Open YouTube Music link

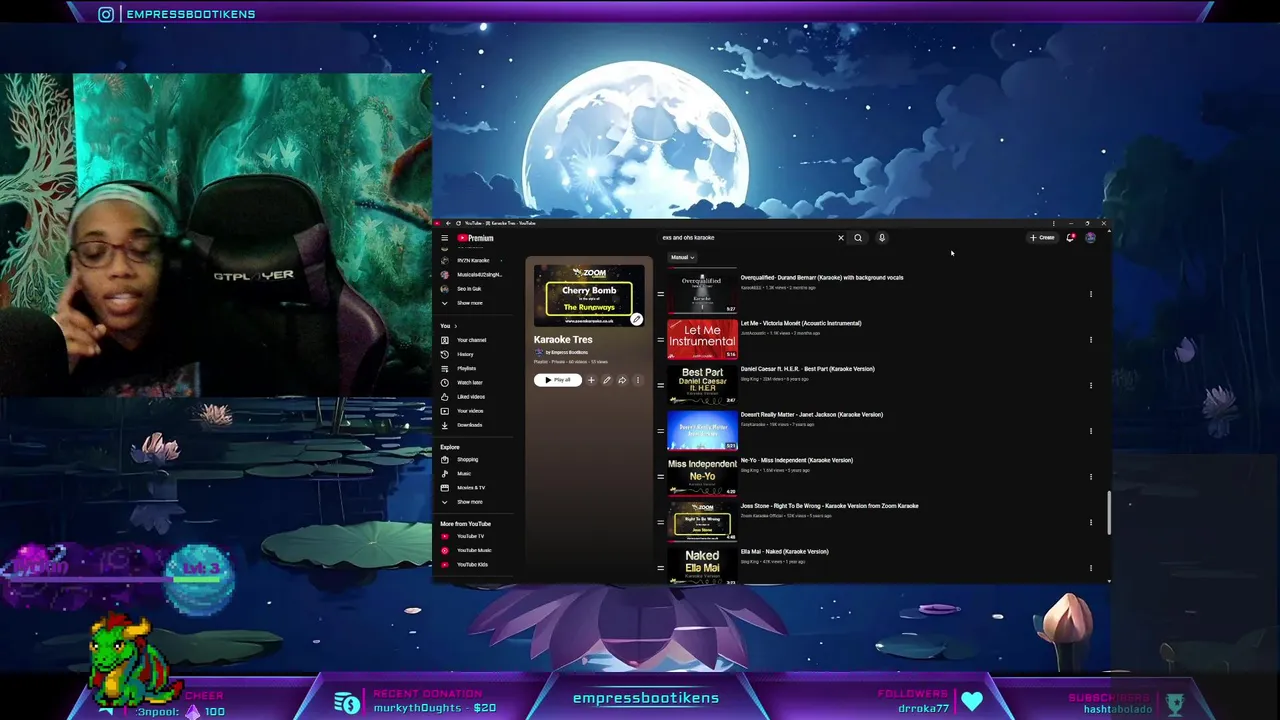click(x=472, y=550)
